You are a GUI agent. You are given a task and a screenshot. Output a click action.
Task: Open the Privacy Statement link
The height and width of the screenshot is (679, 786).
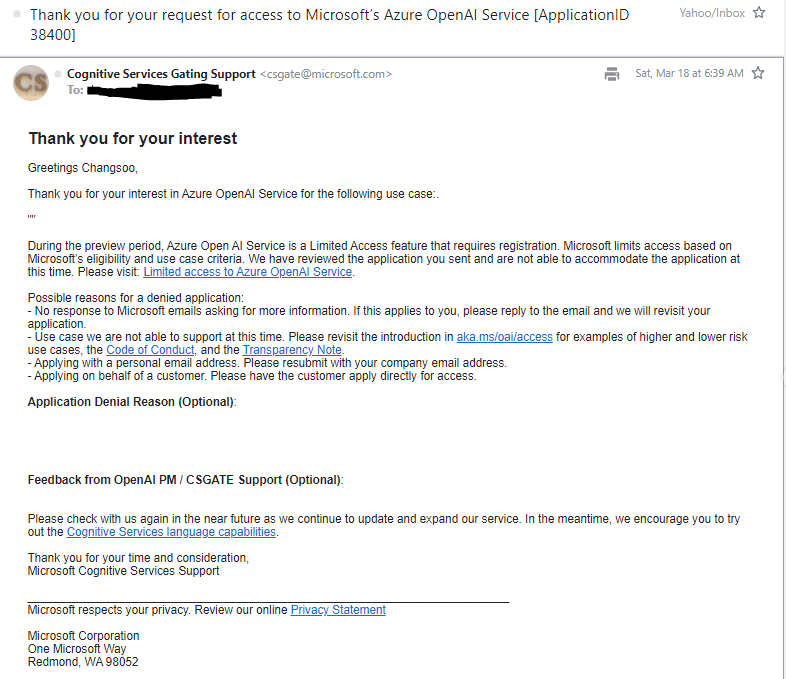coord(338,610)
